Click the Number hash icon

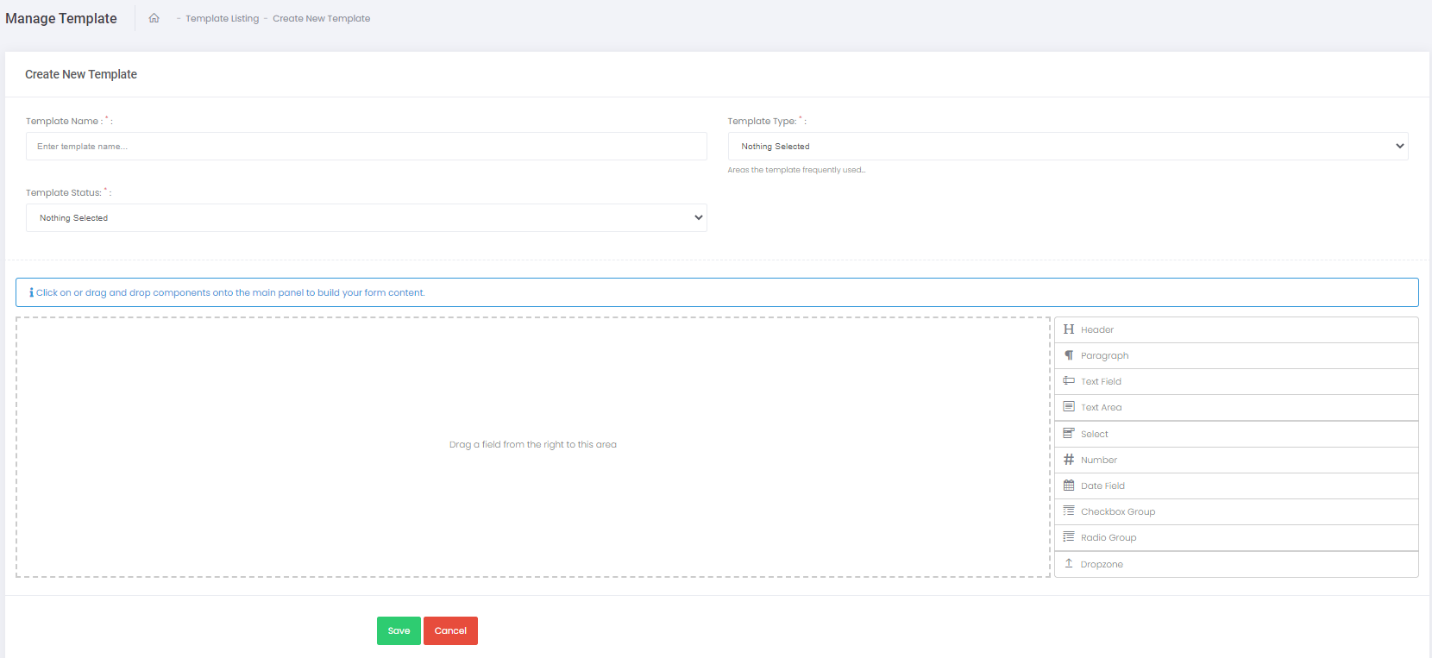1068,460
